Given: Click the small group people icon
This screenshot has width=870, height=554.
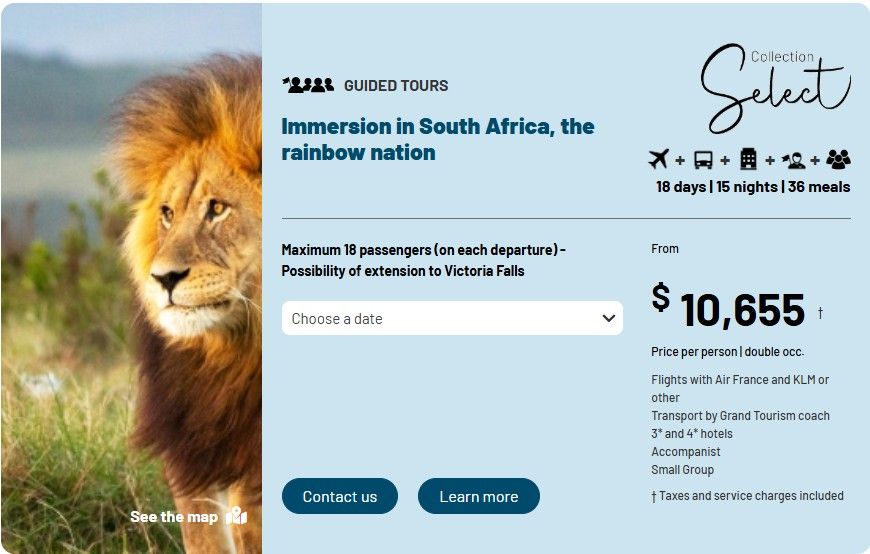Looking at the screenshot, I should (838, 159).
